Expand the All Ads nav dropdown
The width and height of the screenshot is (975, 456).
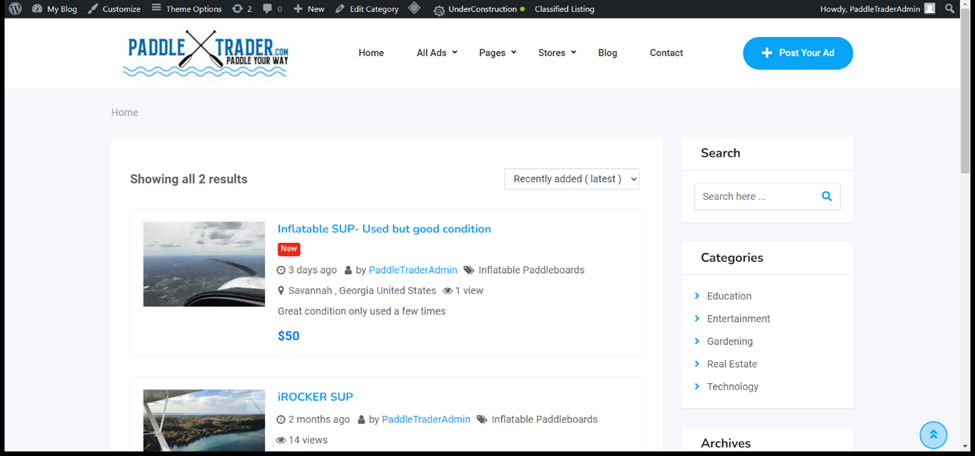pyautogui.click(x=437, y=53)
